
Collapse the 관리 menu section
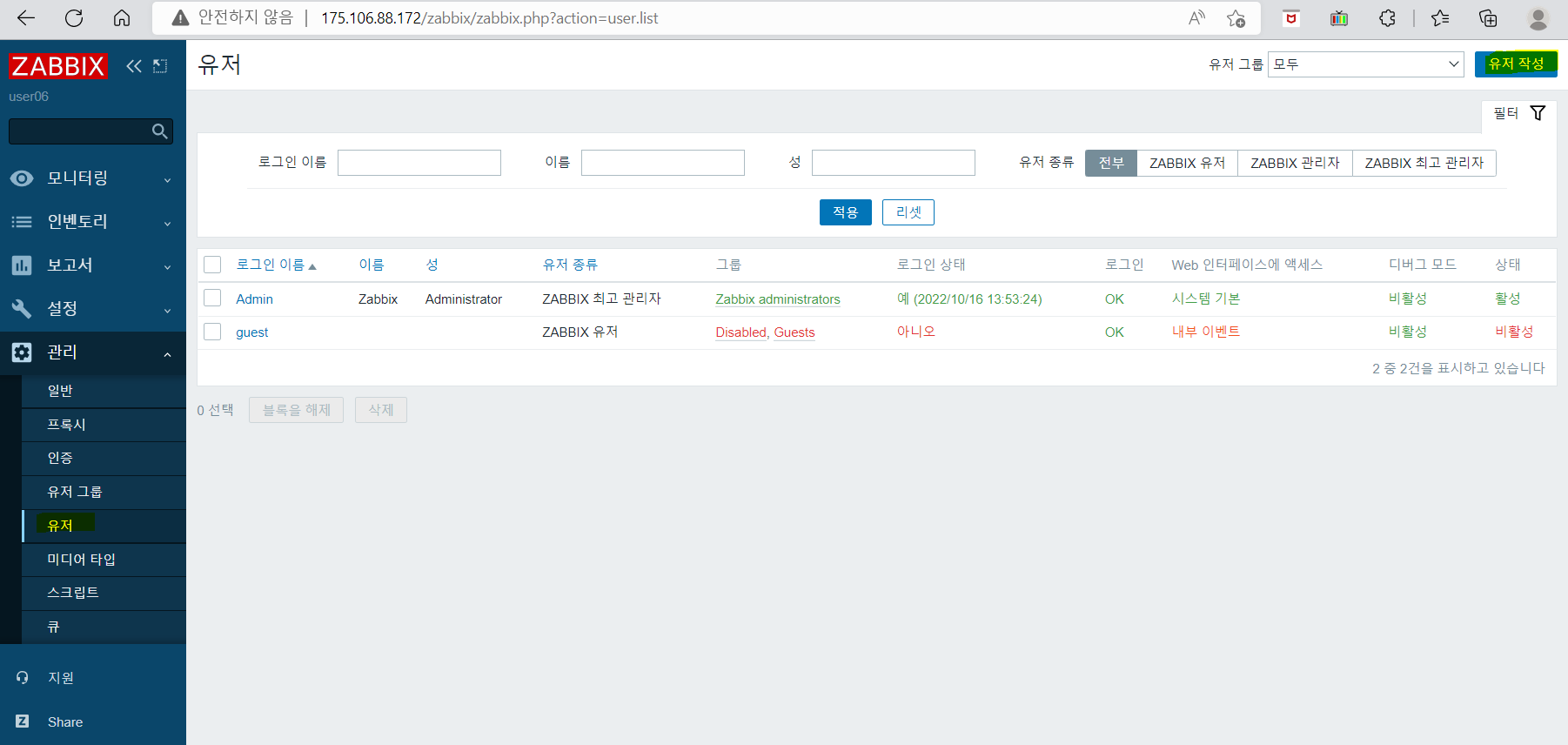[x=93, y=352]
